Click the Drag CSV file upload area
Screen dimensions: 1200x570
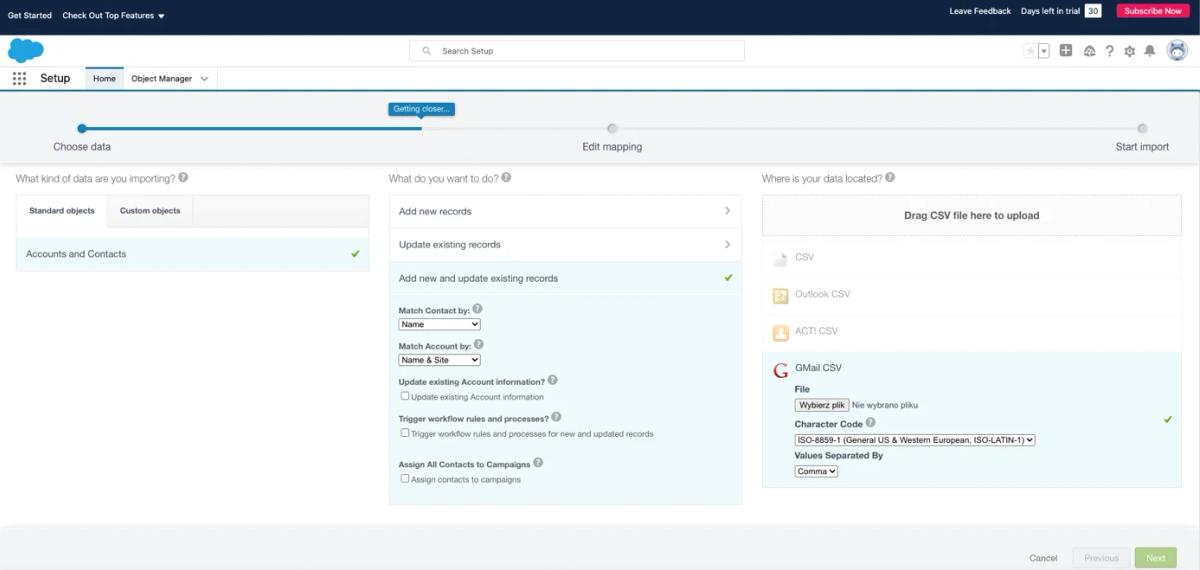point(972,215)
